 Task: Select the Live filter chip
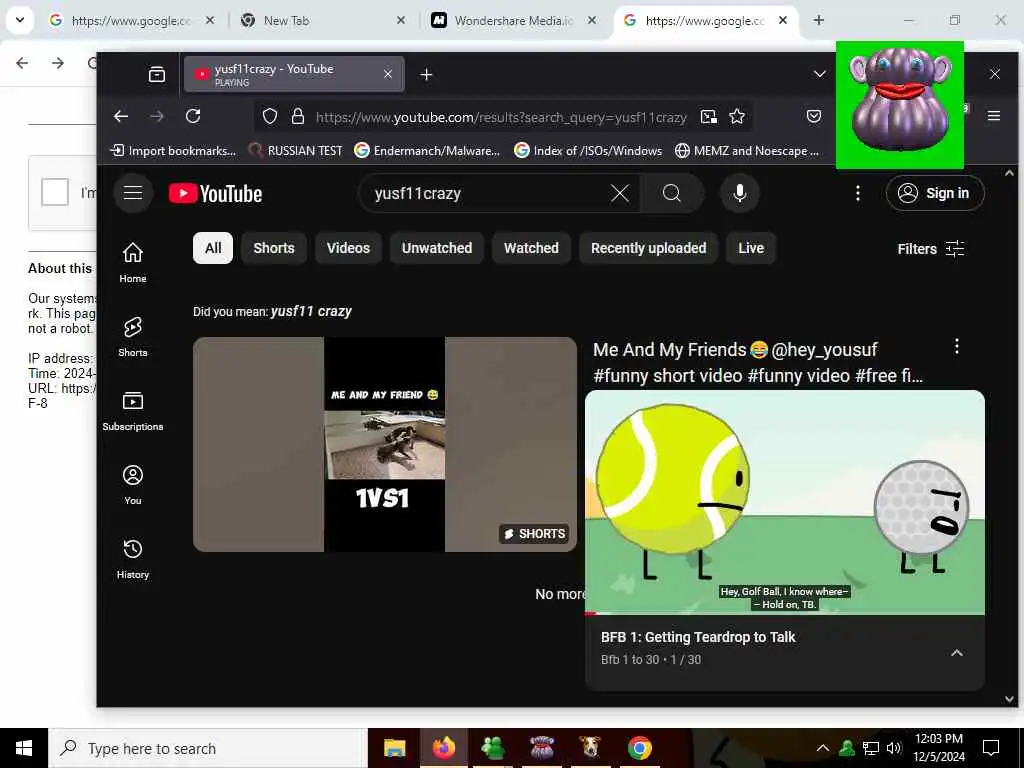click(751, 248)
